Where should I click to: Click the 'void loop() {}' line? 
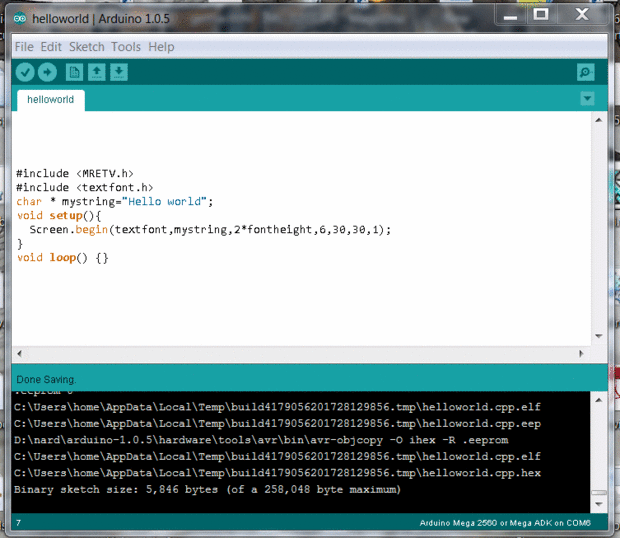tap(62, 258)
